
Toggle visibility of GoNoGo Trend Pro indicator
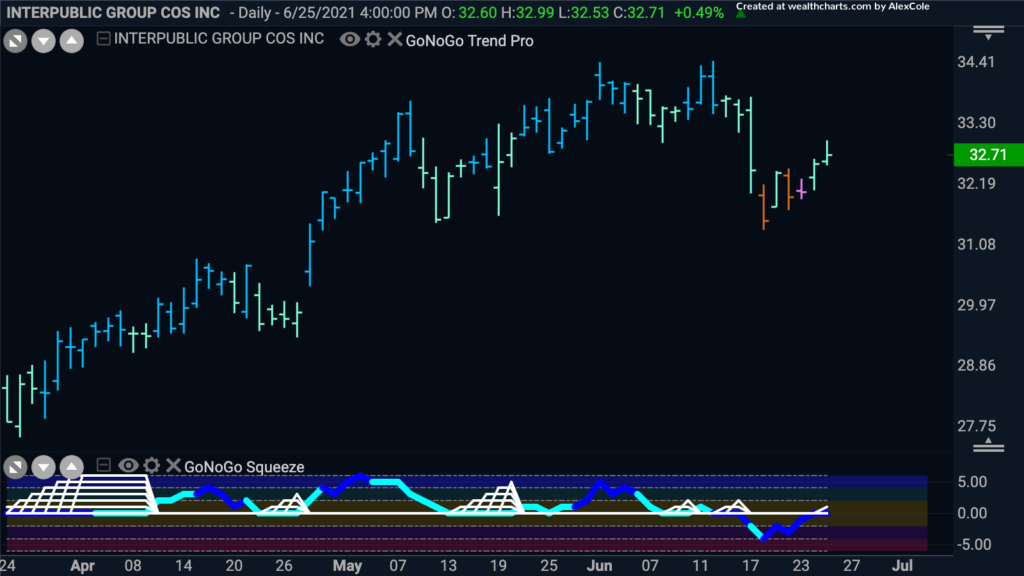pos(349,40)
